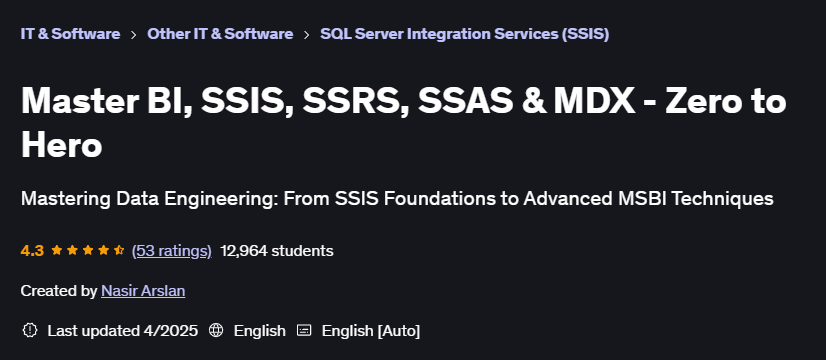
Task: Click the English [Auto] captions label
Action: click(x=371, y=331)
